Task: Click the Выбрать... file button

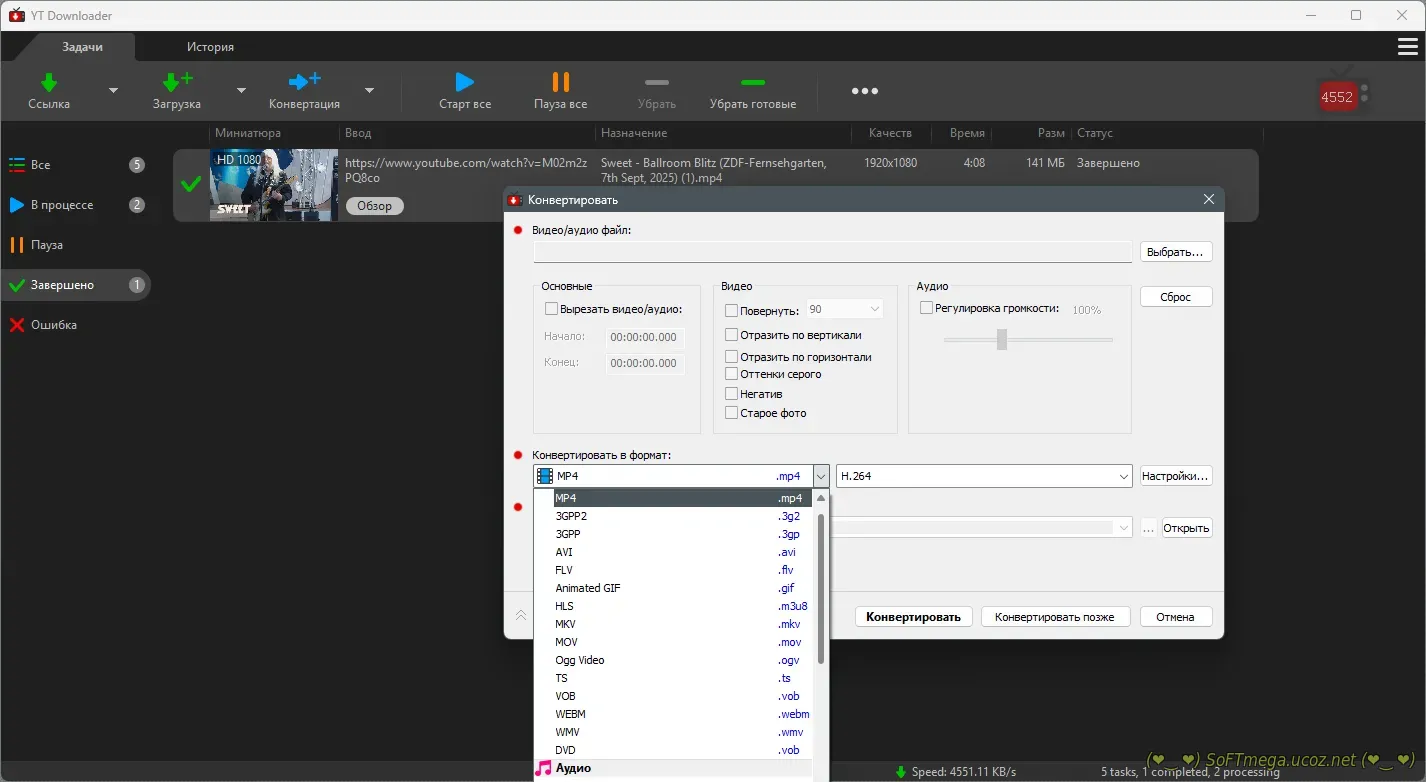Action: 1176,252
